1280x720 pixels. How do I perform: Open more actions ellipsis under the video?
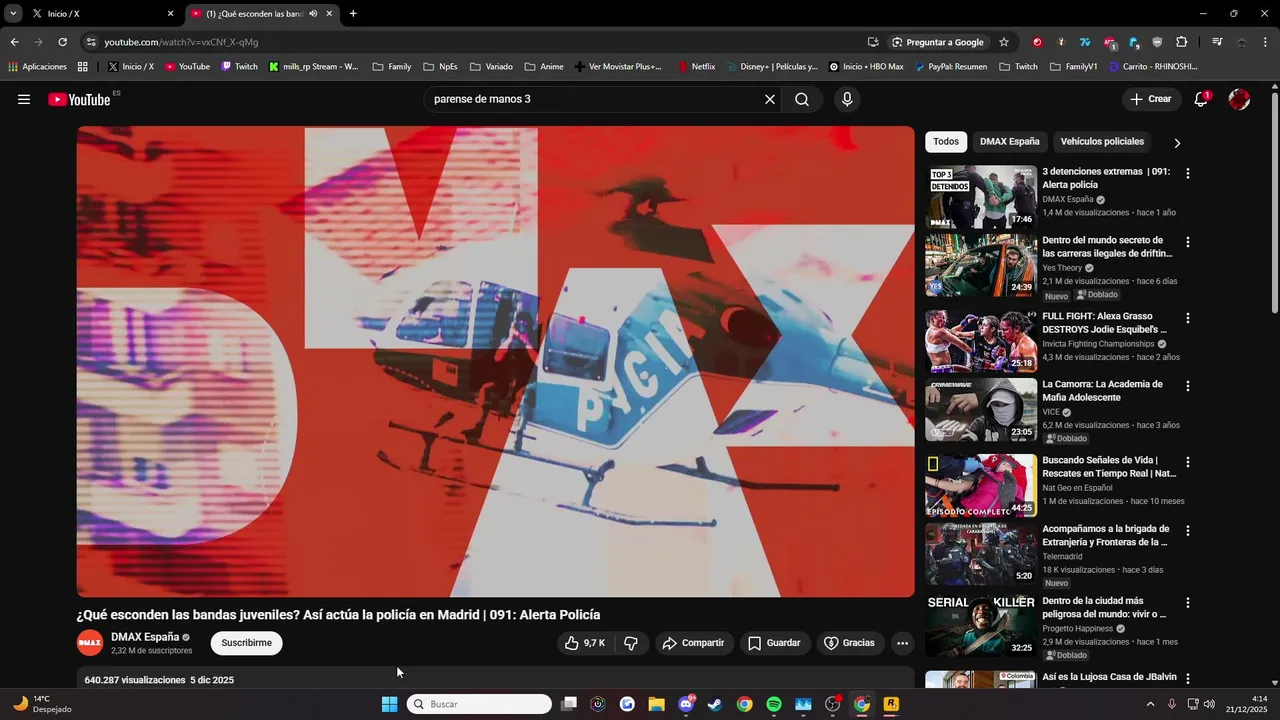[902, 643]
